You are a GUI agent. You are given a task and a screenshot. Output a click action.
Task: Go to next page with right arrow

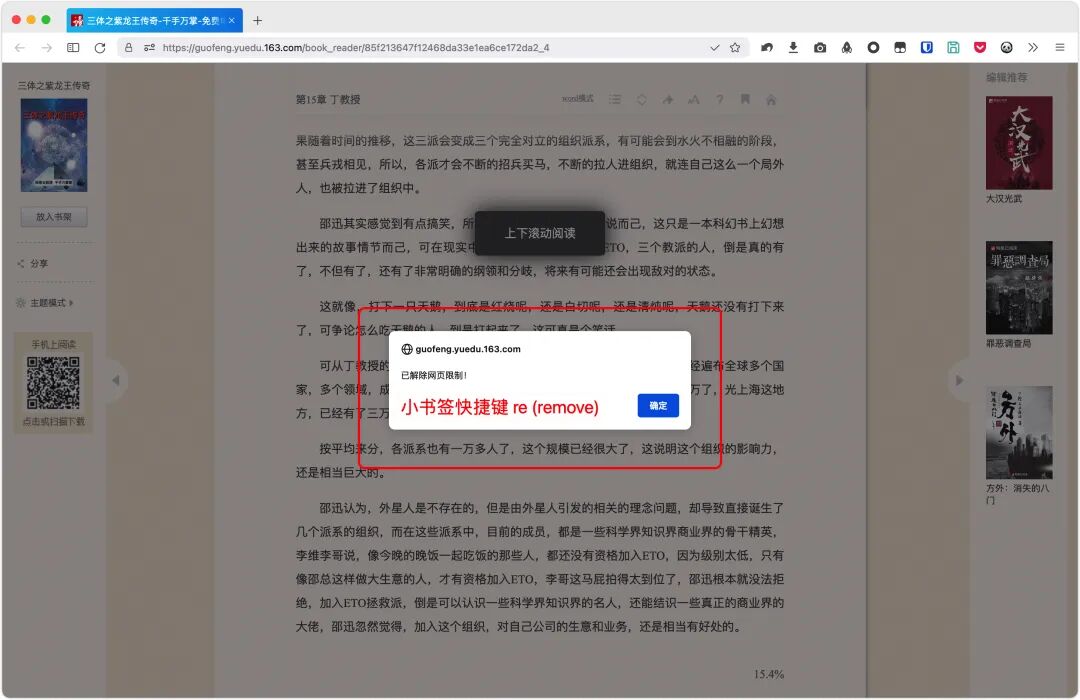959,380
